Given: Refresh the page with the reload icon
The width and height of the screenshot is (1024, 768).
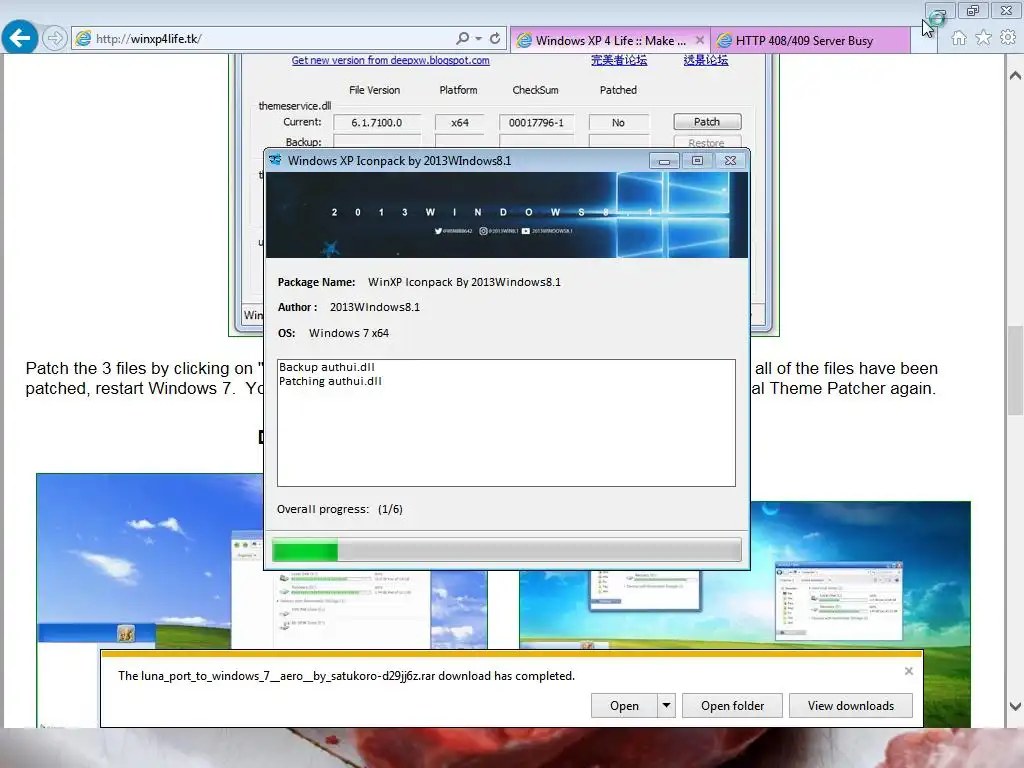Looking at the screenshot, I should [x=495, y=39].
